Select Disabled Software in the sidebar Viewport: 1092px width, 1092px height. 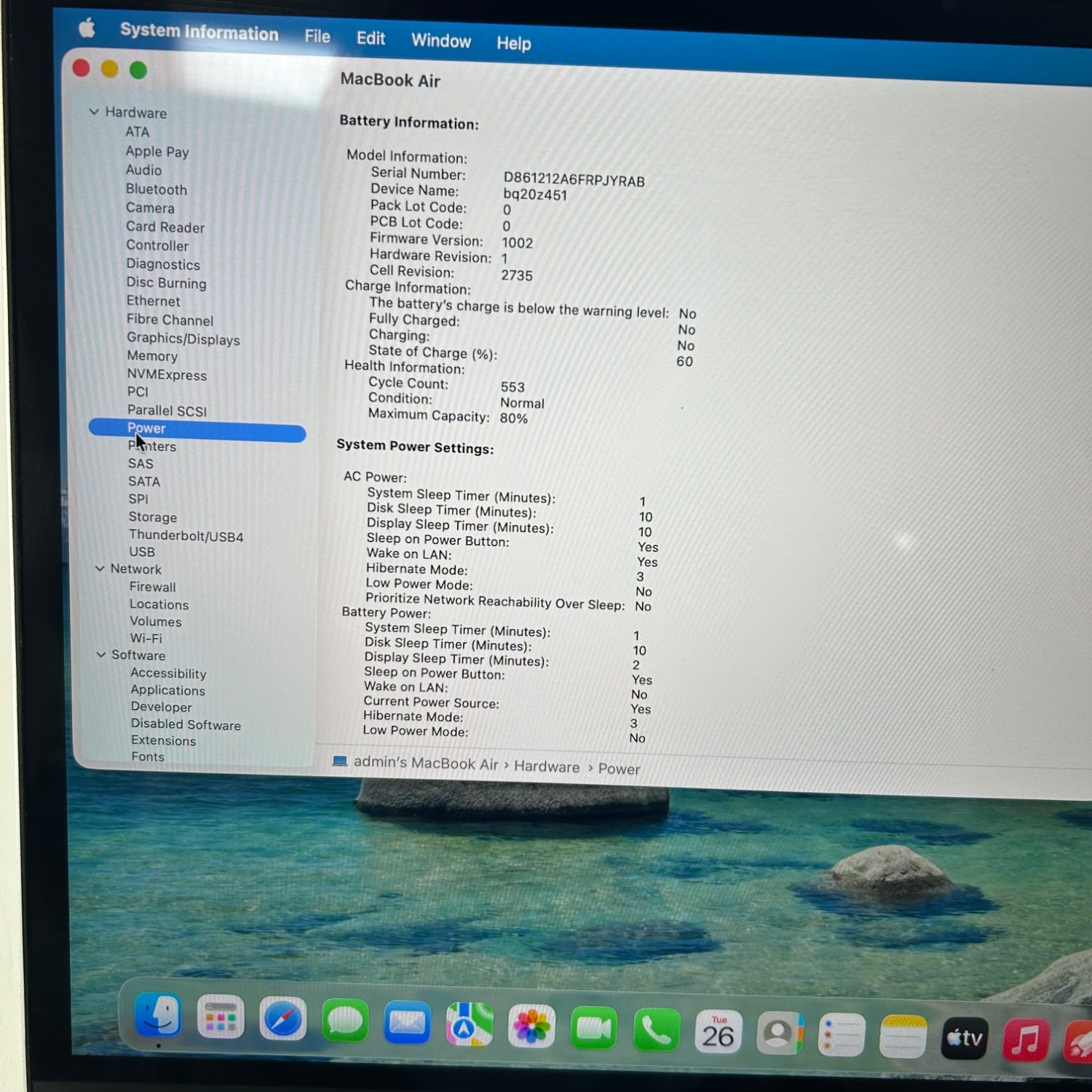pos(186,724)
